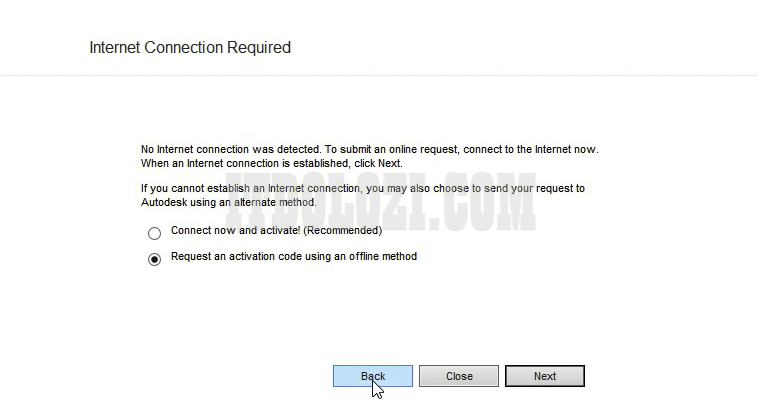This screenshot has width=758, height=408.
Task: Click the Back button
Action: 373,377
